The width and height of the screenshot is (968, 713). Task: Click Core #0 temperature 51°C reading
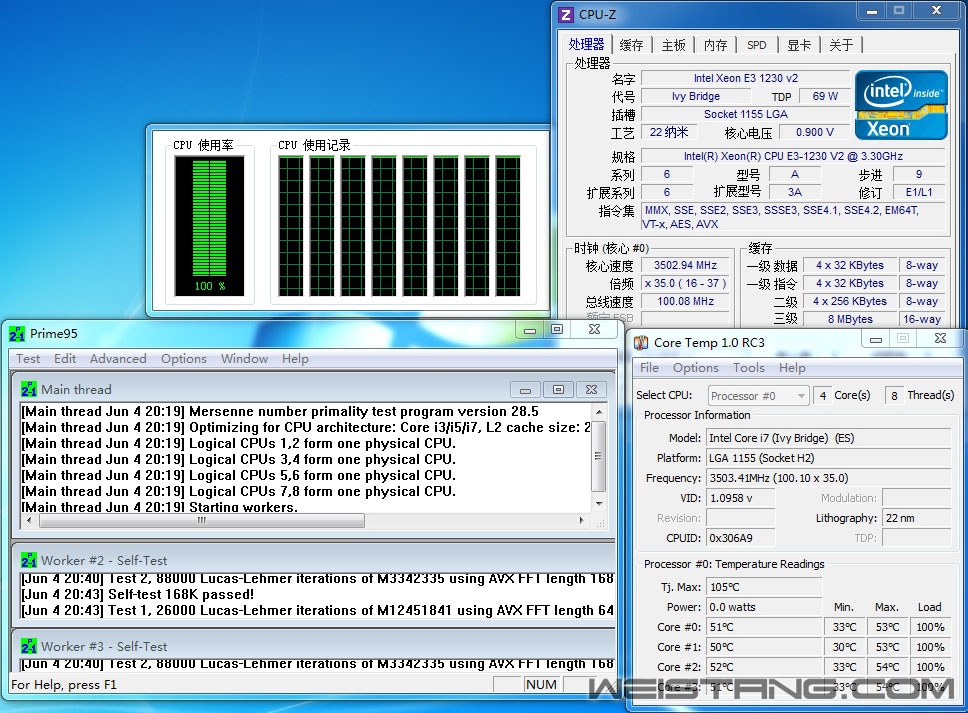(764, 627)
